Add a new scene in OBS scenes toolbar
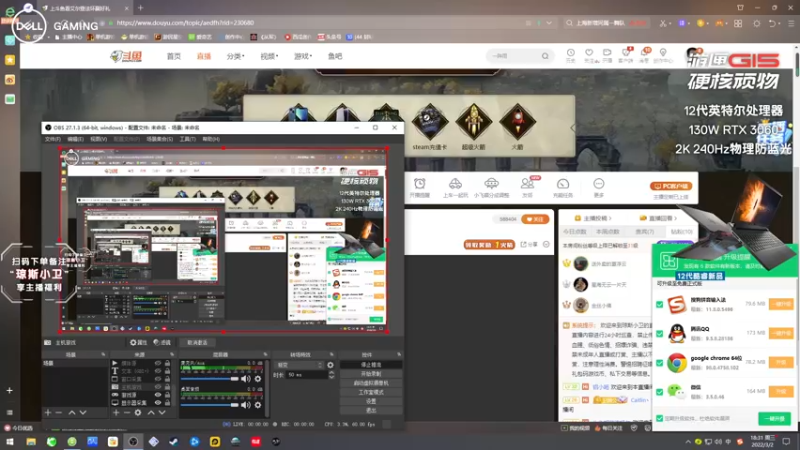 [x=48, y=412]
